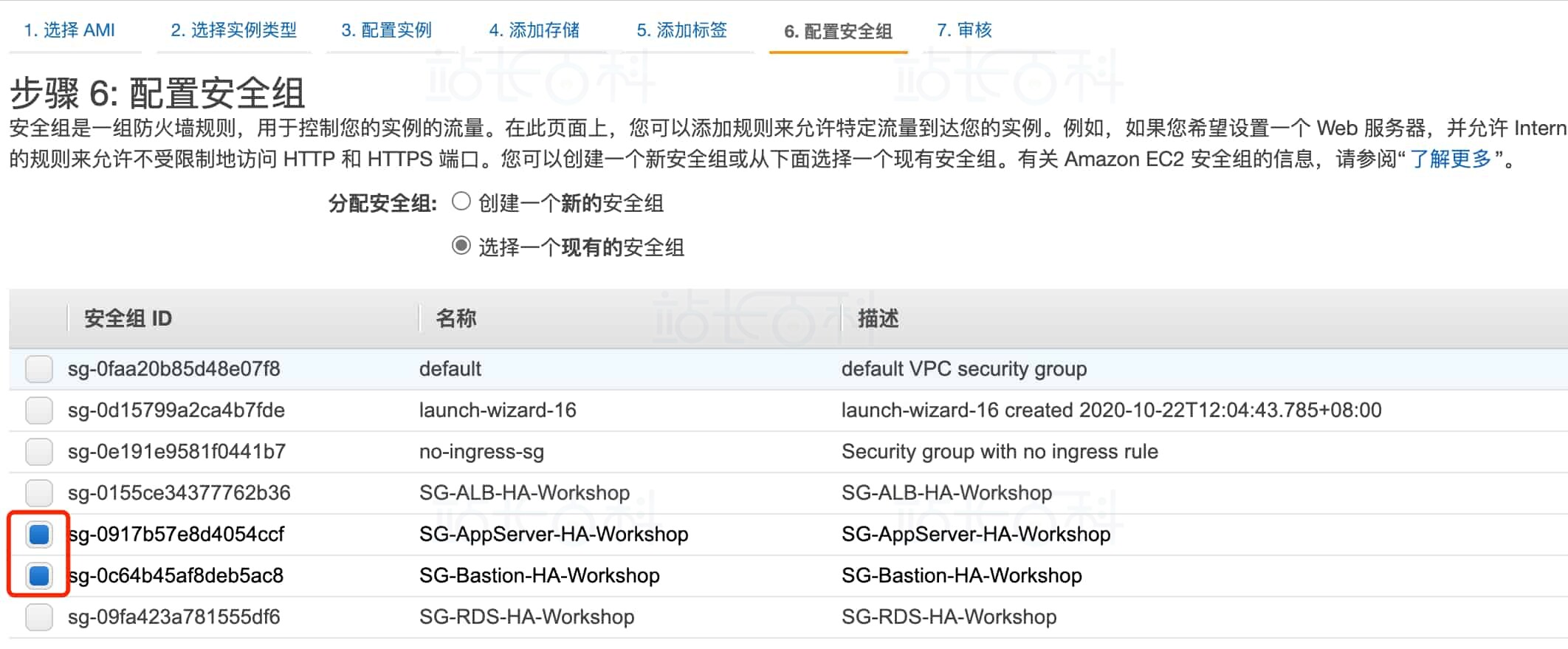Choose the 创建一个新的安全组 radio button
This screenshot has height=649, width=1568.
(461, 202)
